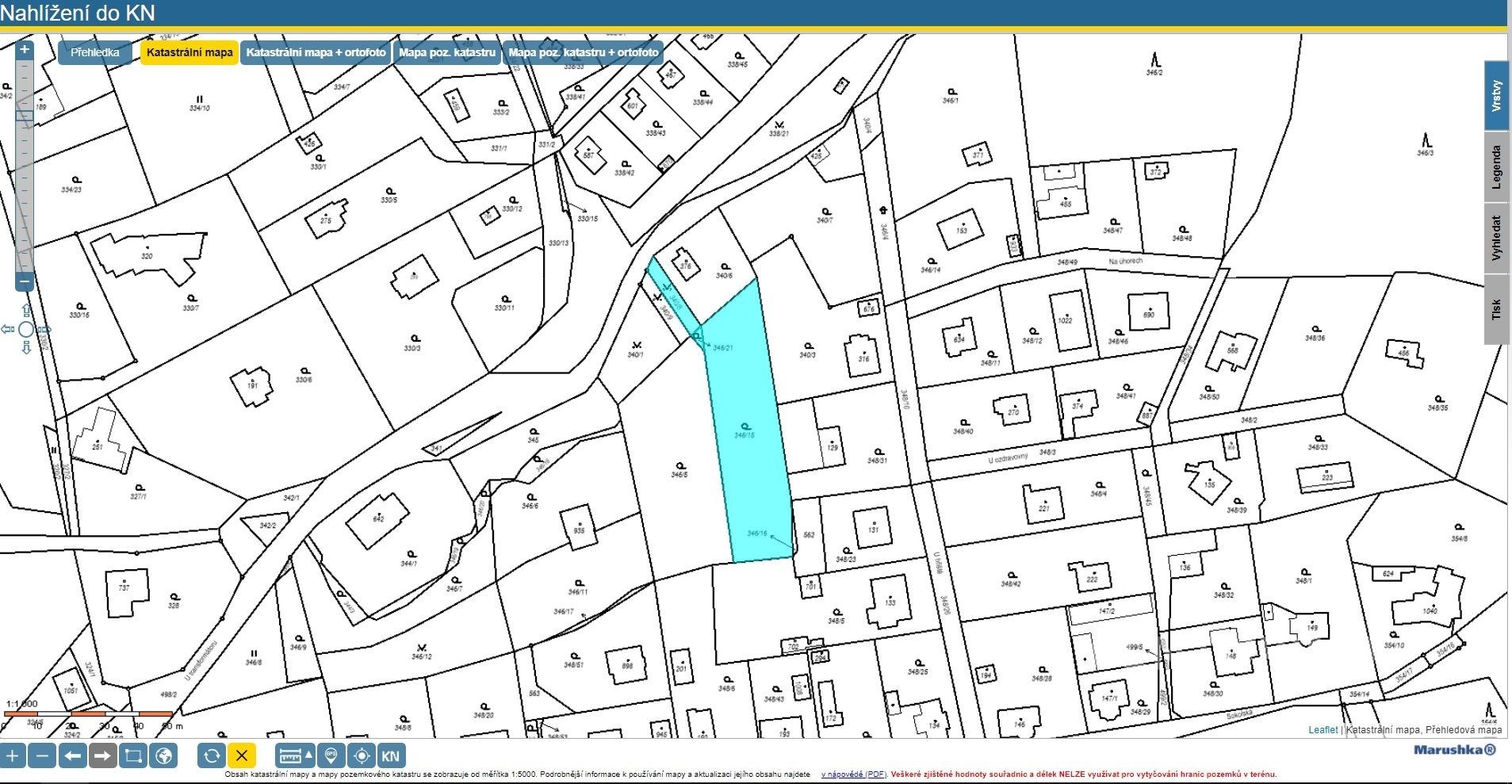Open the GPS location pin tool

tap(331, 755)
